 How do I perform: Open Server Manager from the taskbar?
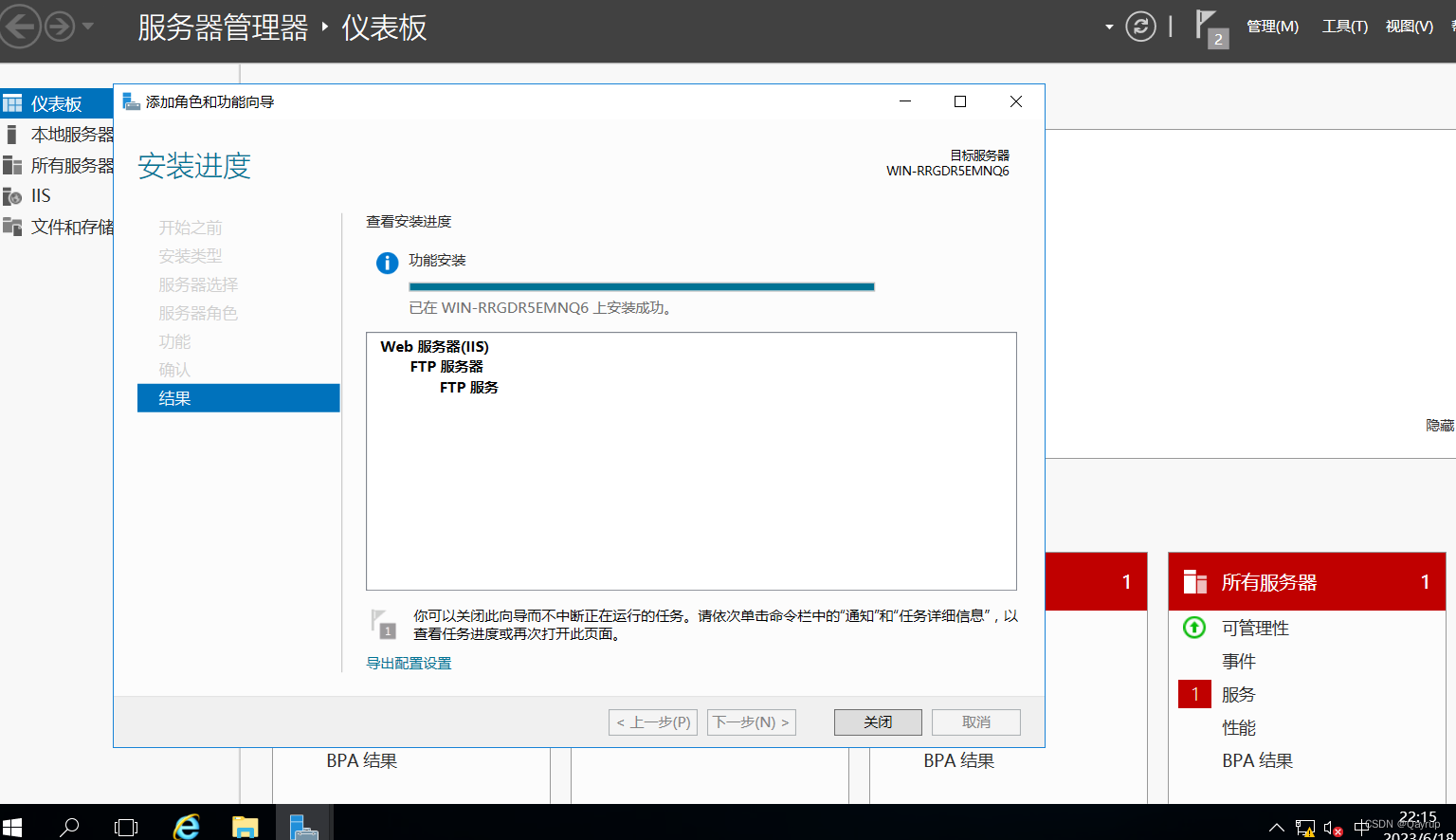[x=302, y=823]
